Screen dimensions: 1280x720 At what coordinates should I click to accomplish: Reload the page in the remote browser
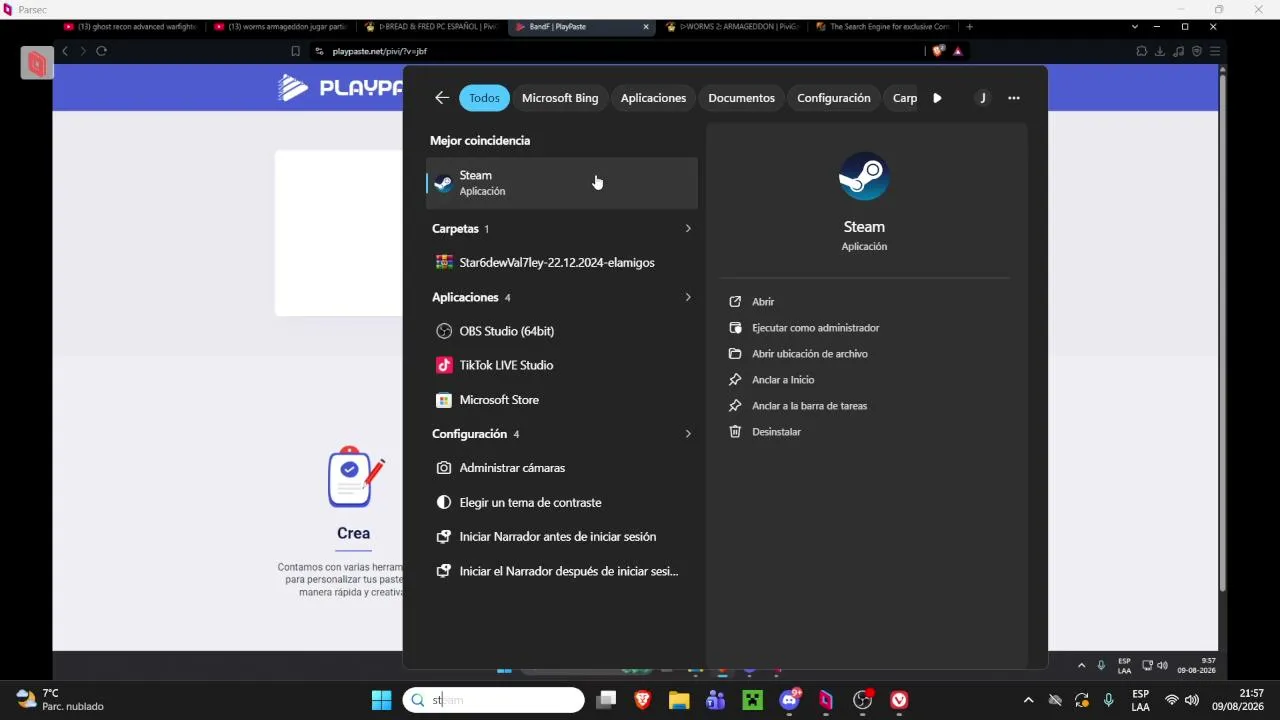[x=101, y=51]
